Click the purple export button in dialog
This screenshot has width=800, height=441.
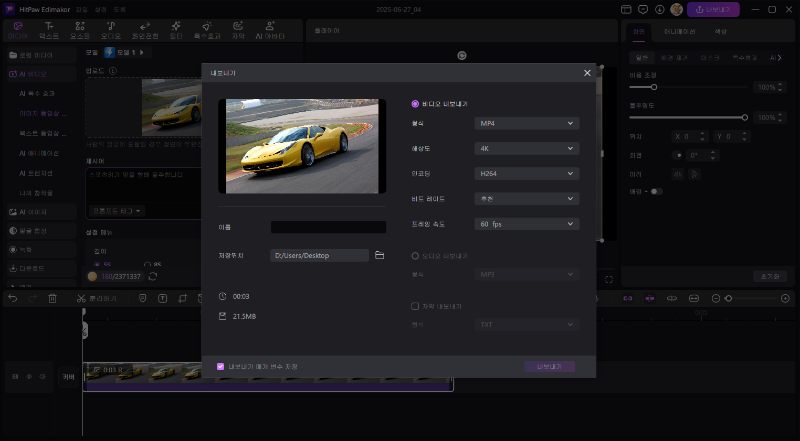click(549, 367)
